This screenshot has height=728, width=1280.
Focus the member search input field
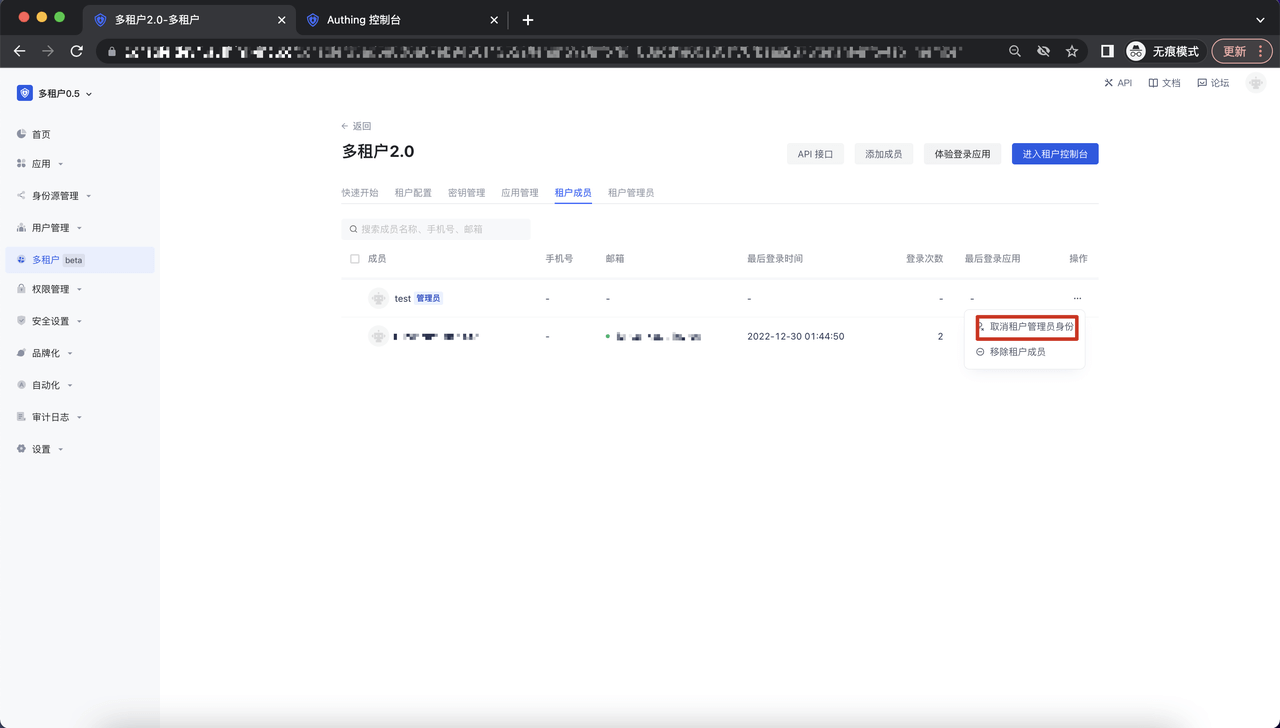tap(440, 229)
